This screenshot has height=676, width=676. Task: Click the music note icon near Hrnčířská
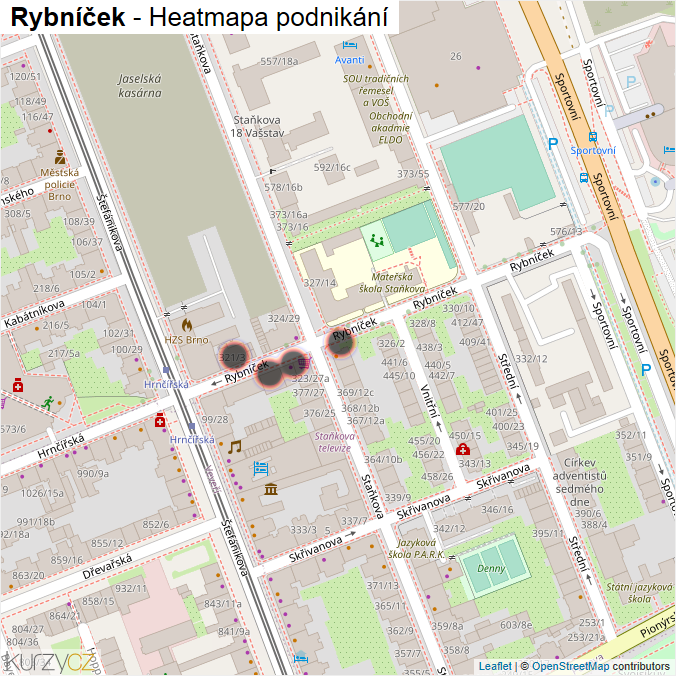tap(235, 447)
